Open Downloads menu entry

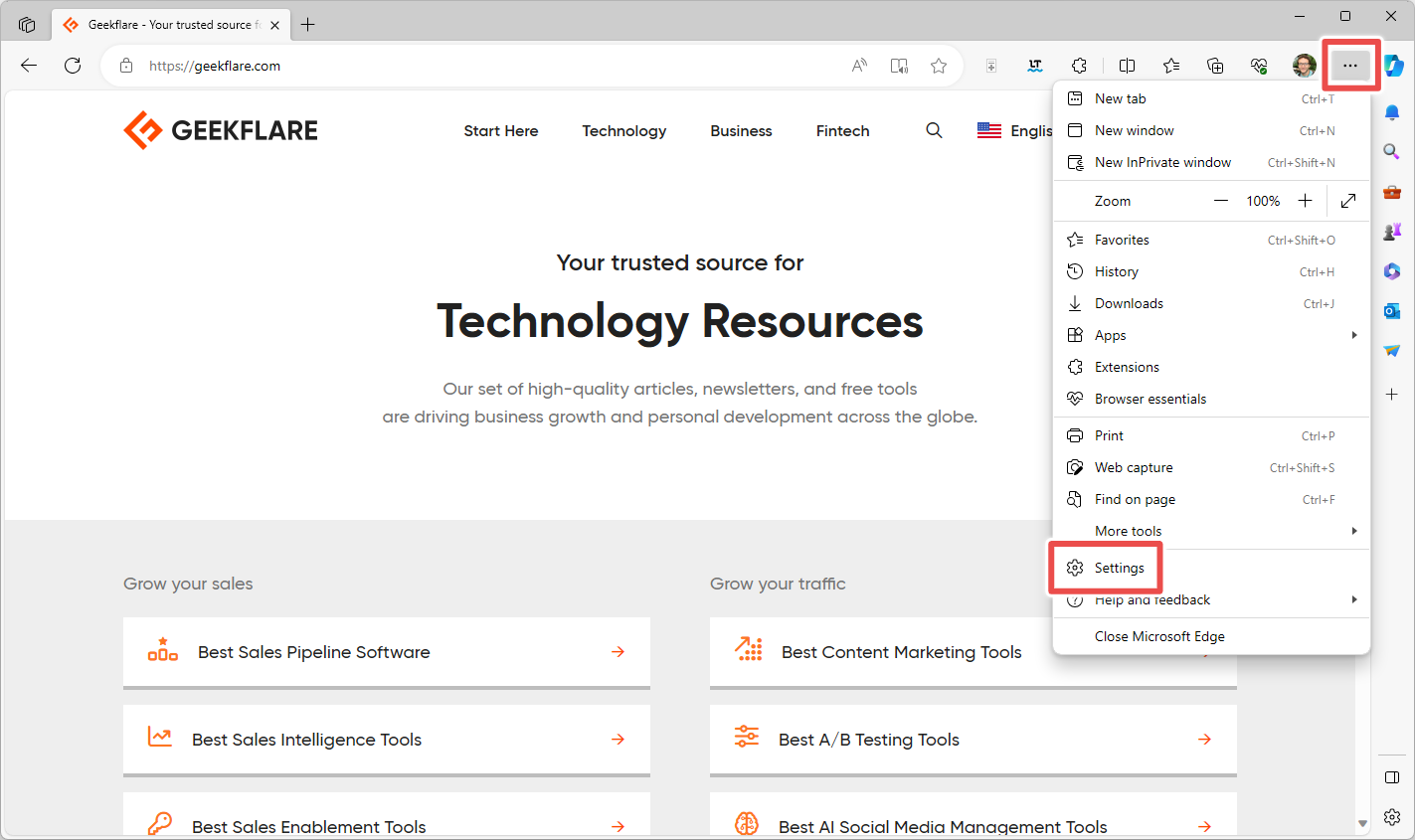pyautogui.click(x=1211, y=303)
